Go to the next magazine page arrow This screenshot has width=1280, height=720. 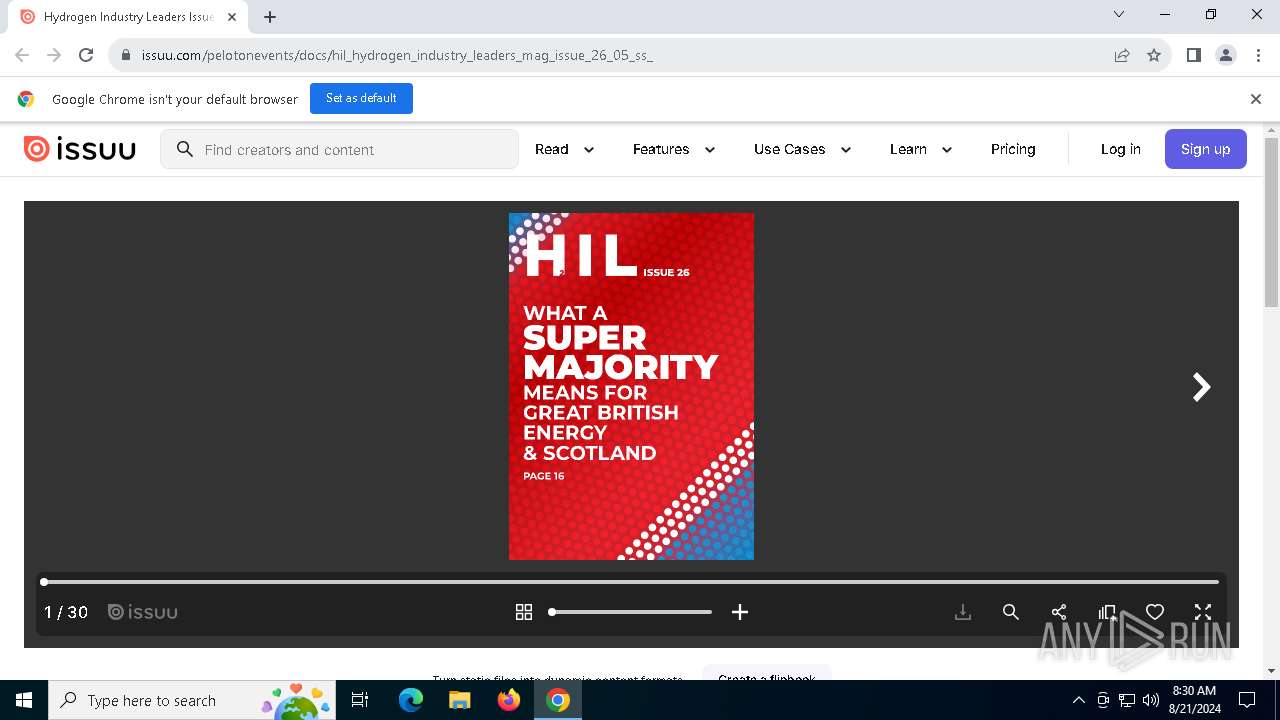tap(1201, 387)
